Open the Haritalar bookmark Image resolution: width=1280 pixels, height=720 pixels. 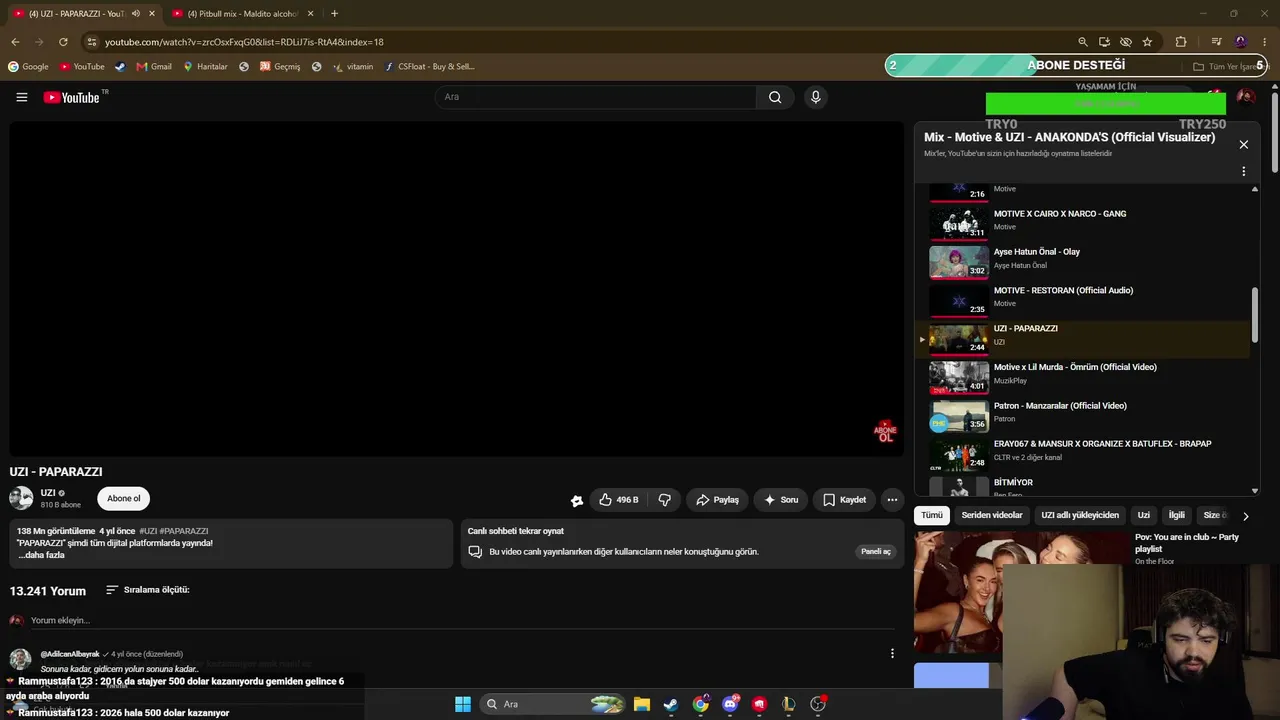point(205,67)
